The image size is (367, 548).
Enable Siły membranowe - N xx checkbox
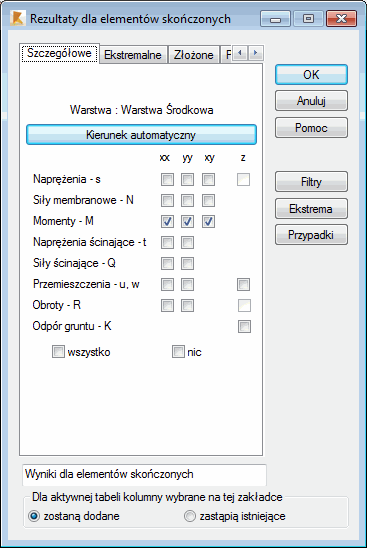point(167,201)
